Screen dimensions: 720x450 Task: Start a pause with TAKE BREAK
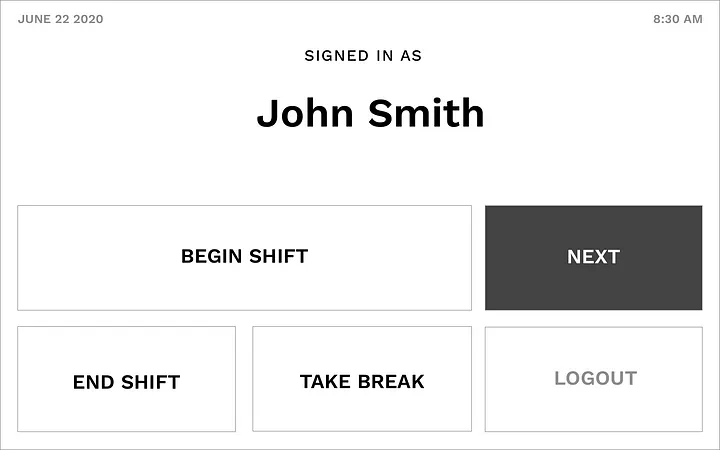(x=362, y=379)
